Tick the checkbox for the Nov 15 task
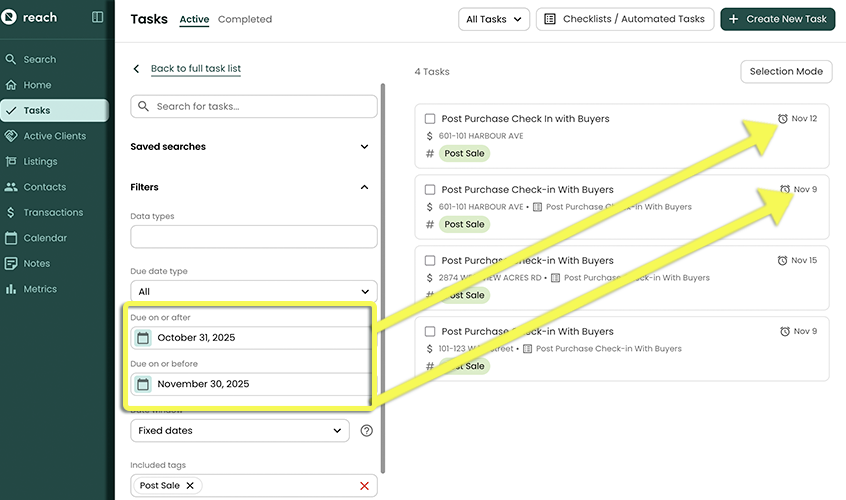 point(430,261)
